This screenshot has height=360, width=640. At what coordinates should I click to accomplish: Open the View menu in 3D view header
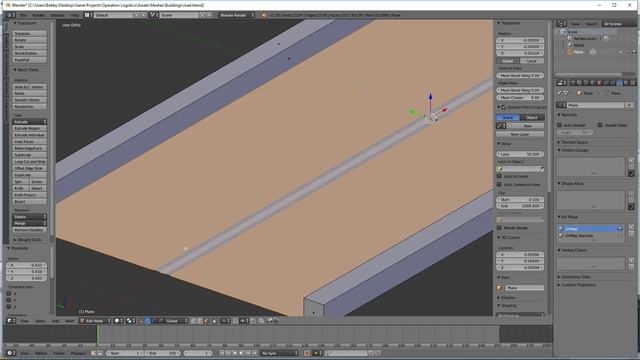coord(24,321)
